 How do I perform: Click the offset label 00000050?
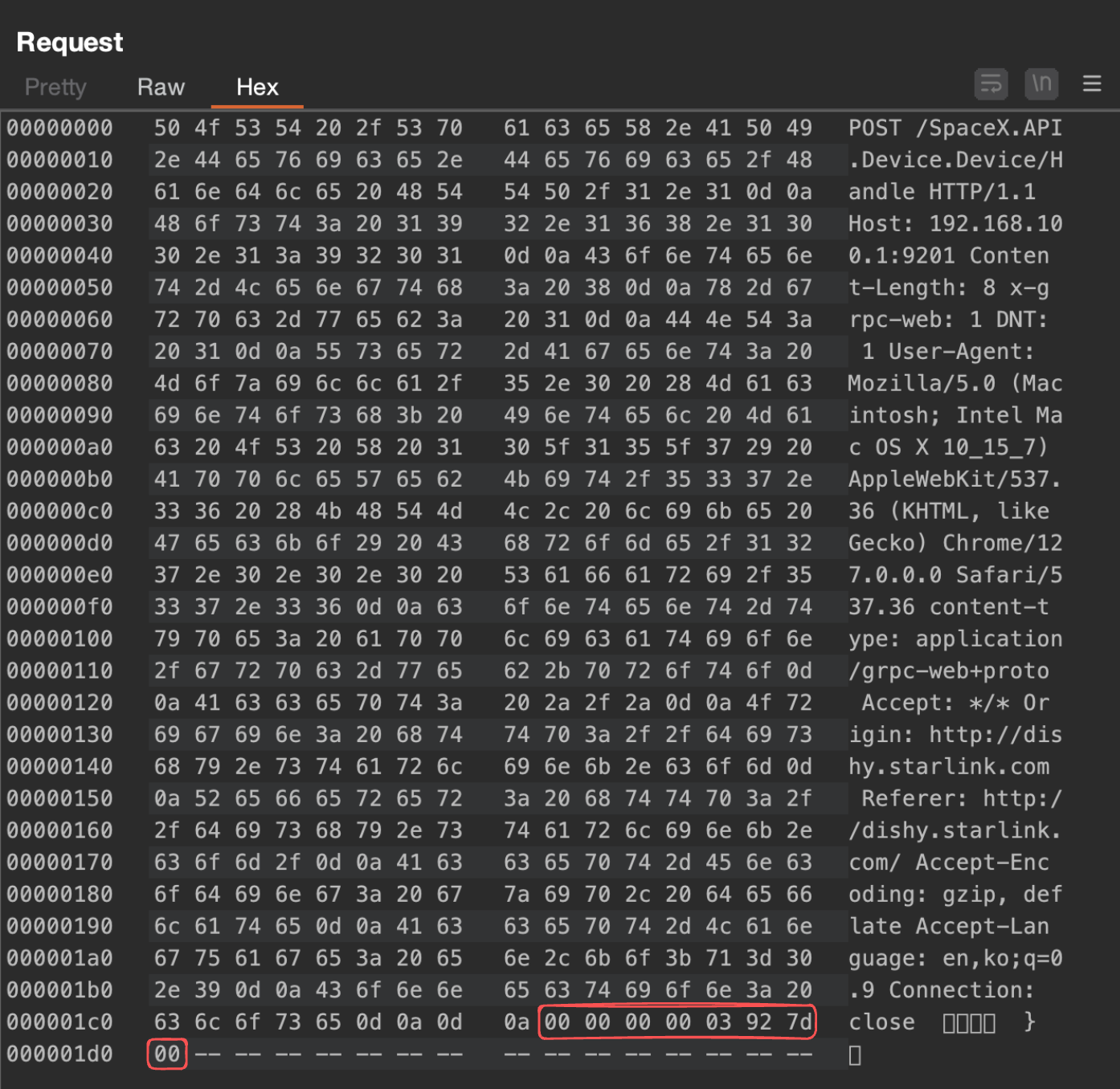(x=60, y=288)
